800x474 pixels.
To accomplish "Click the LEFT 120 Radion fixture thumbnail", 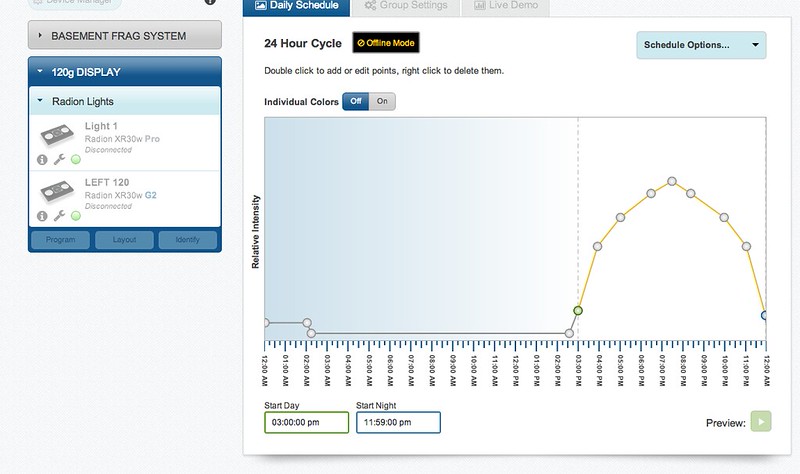I will 58,191.
